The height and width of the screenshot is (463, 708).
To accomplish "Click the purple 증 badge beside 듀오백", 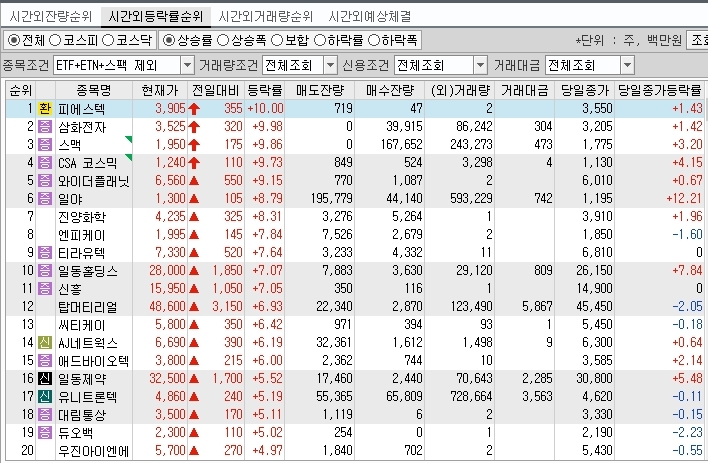I will click(45, 433).
